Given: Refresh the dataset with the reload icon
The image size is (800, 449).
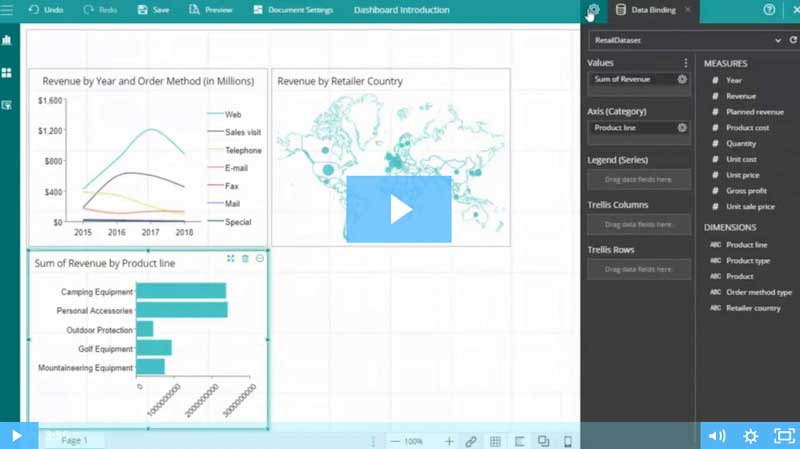Looking at the screenshot, I should pyautogui.click(x=793, y=40).
